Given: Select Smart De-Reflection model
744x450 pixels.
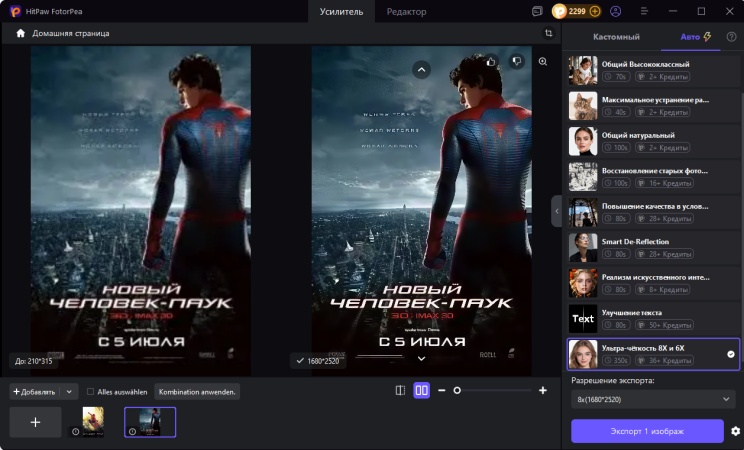Looking at the screenshot, I should pos(653,247).
